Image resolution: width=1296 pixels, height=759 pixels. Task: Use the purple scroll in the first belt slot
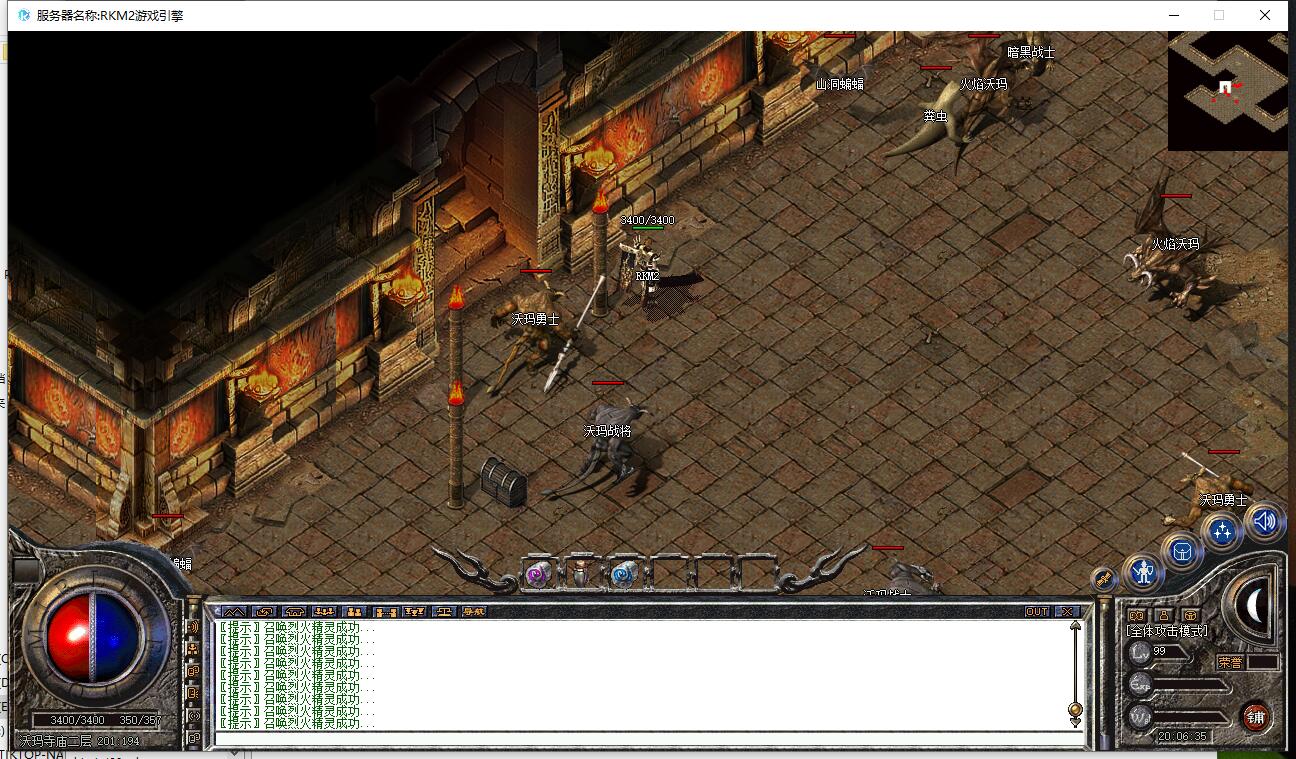538,575
